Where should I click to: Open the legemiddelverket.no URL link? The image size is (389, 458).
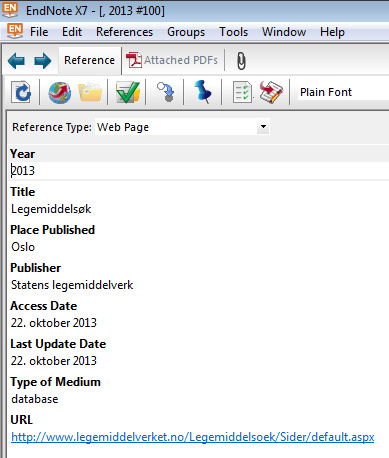[193, 437]
